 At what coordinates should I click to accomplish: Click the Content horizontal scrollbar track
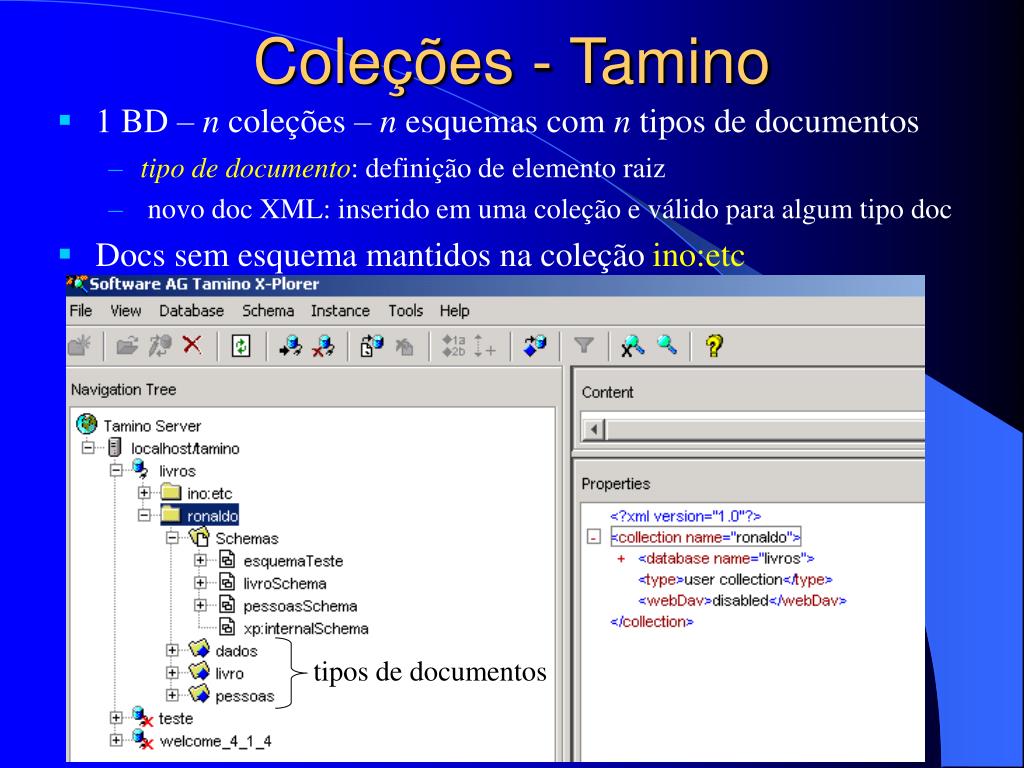(x=765, y=430)
